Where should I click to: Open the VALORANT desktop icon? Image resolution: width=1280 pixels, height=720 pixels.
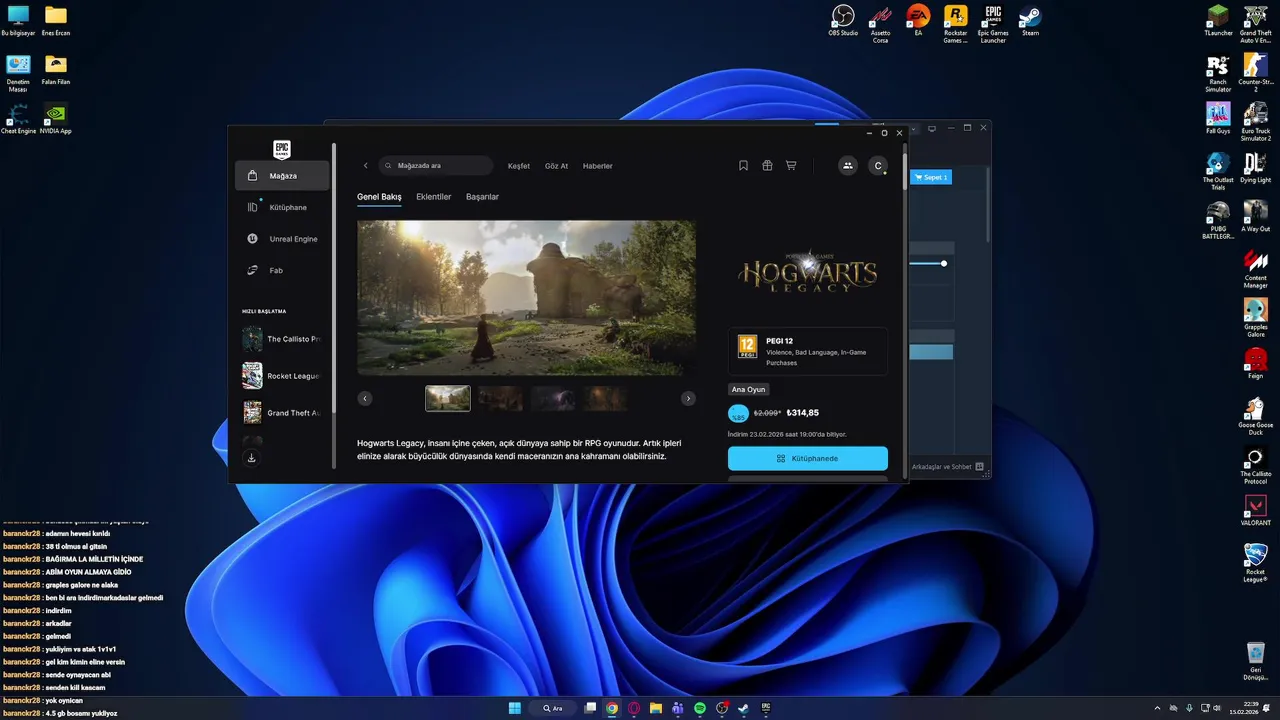pos(1255,511)
